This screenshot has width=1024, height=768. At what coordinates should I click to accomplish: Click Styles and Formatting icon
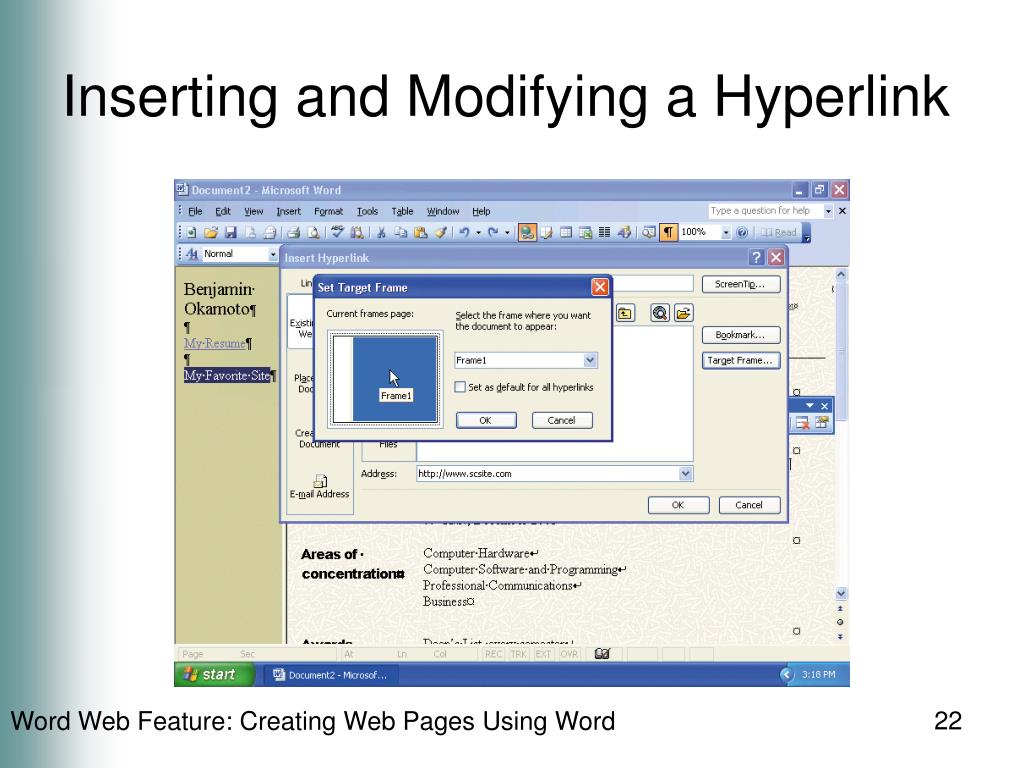[x=192, y=254]
